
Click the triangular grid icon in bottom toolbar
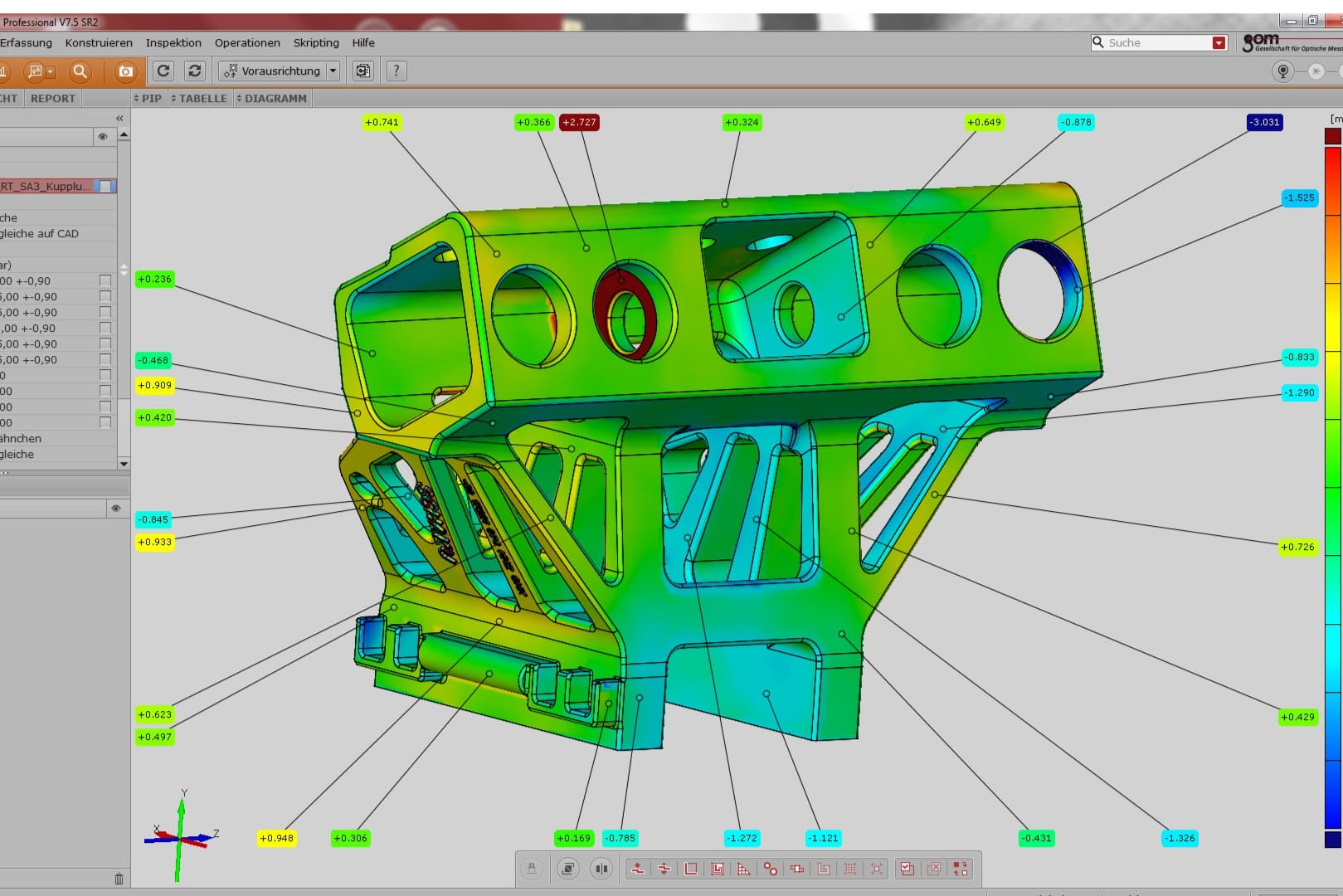(x=743, y=869)
